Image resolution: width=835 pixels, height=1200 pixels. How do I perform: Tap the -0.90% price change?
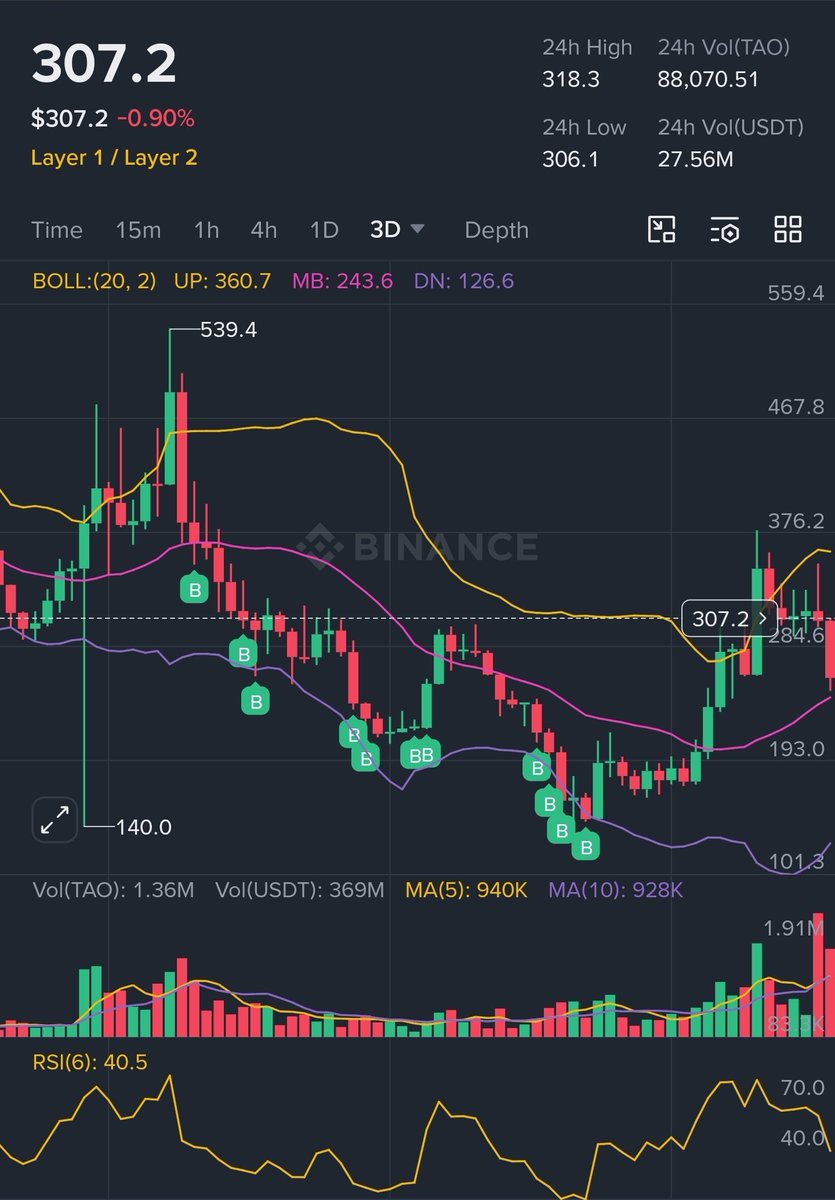pos(156,118)
